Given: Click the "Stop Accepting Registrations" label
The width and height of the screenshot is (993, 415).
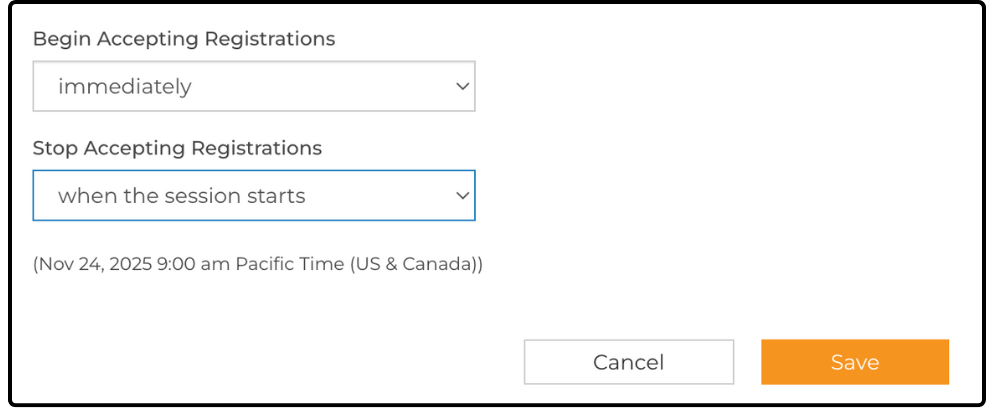Looking at the screenshot, I should pyautogui.click(x=177, y=148).
